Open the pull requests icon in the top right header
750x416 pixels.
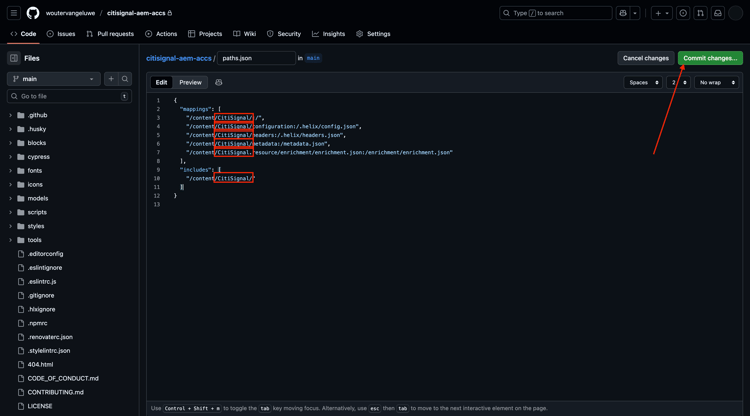tap(700, 13)
